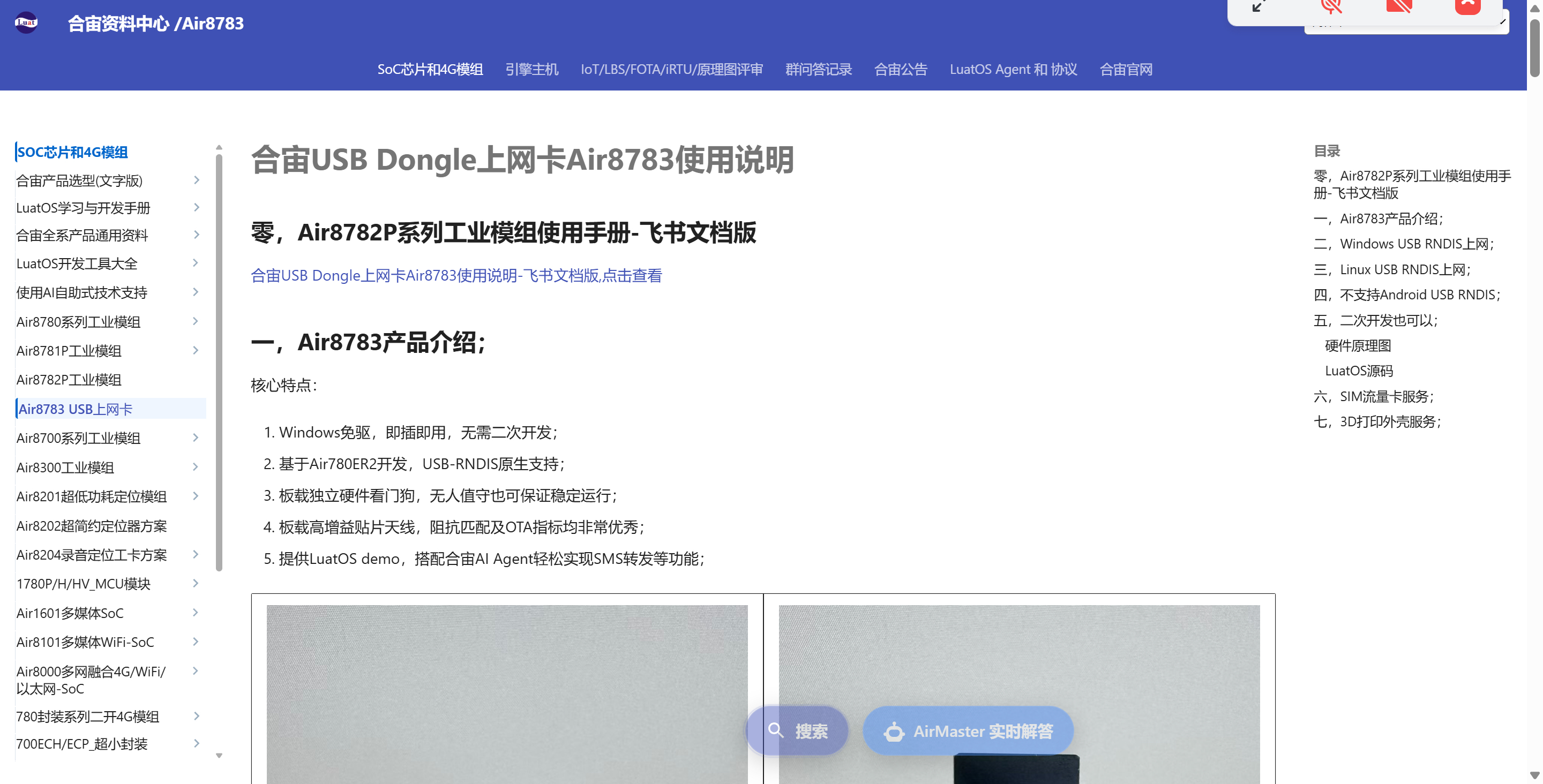Jump to 二，Windows USB RNDIS上网 in 目录
The image size is (1543, 784).
(x=1404, y=244)
